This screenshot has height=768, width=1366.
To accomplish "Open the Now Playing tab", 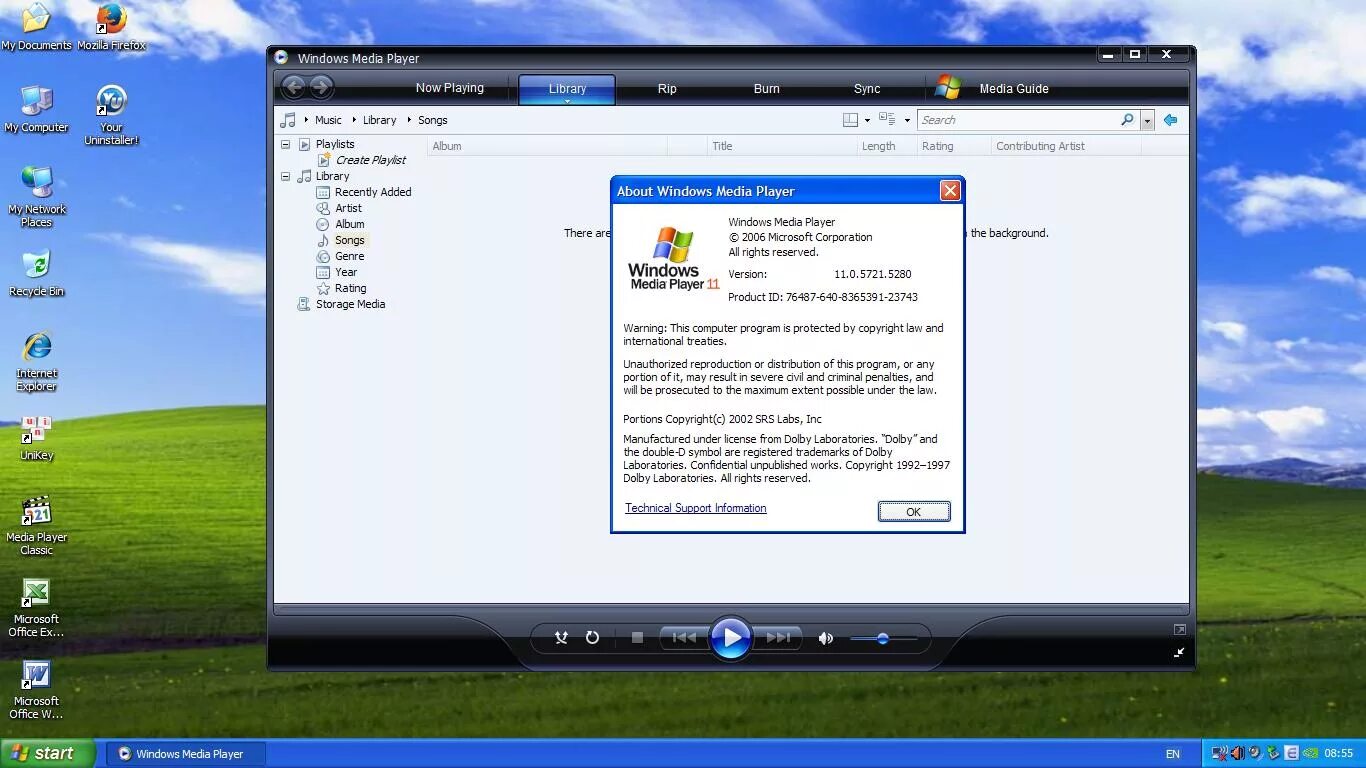I will pyautogui.click(x=449, y=88).
